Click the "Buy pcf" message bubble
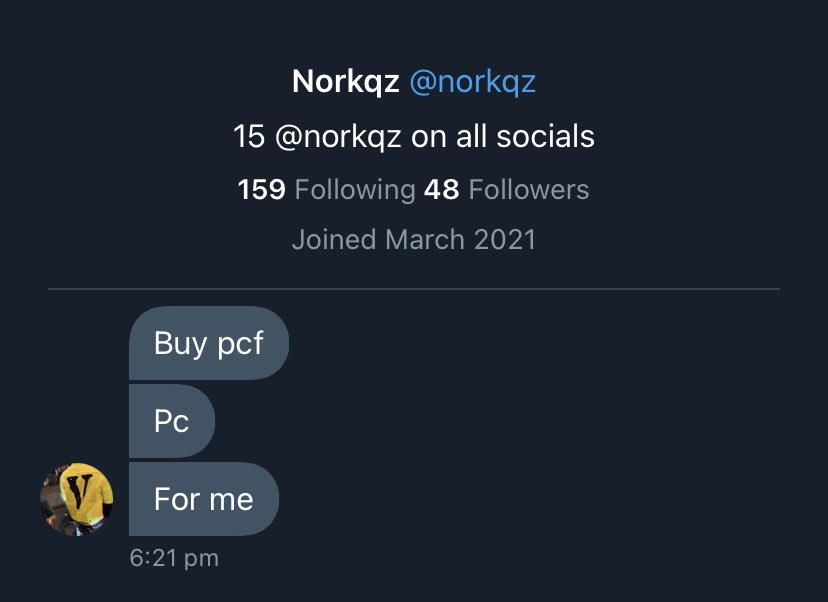The width and height of the screenshot is (828, 602). tap(208, 344)
